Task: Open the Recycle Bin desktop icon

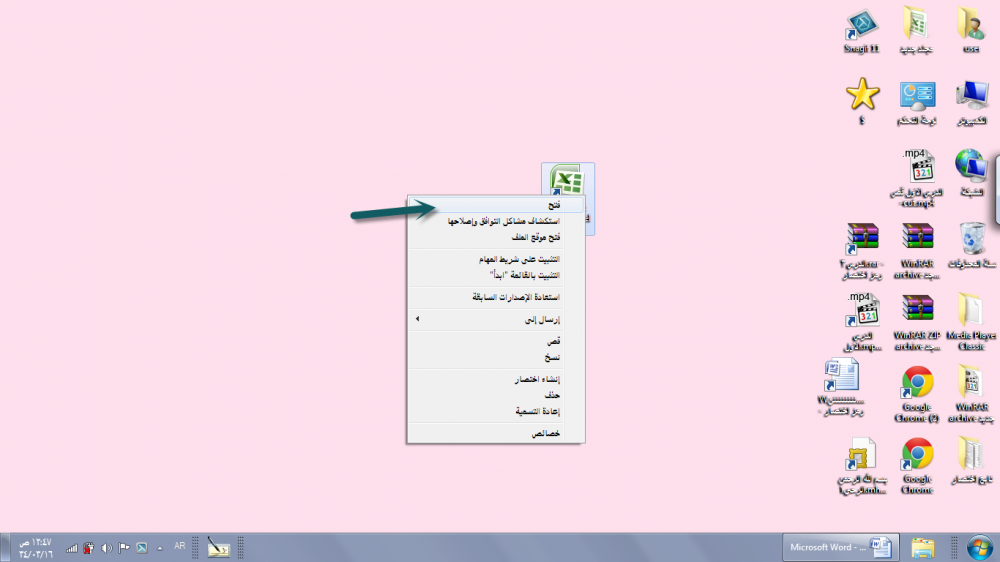Action: tap(971, 240)
